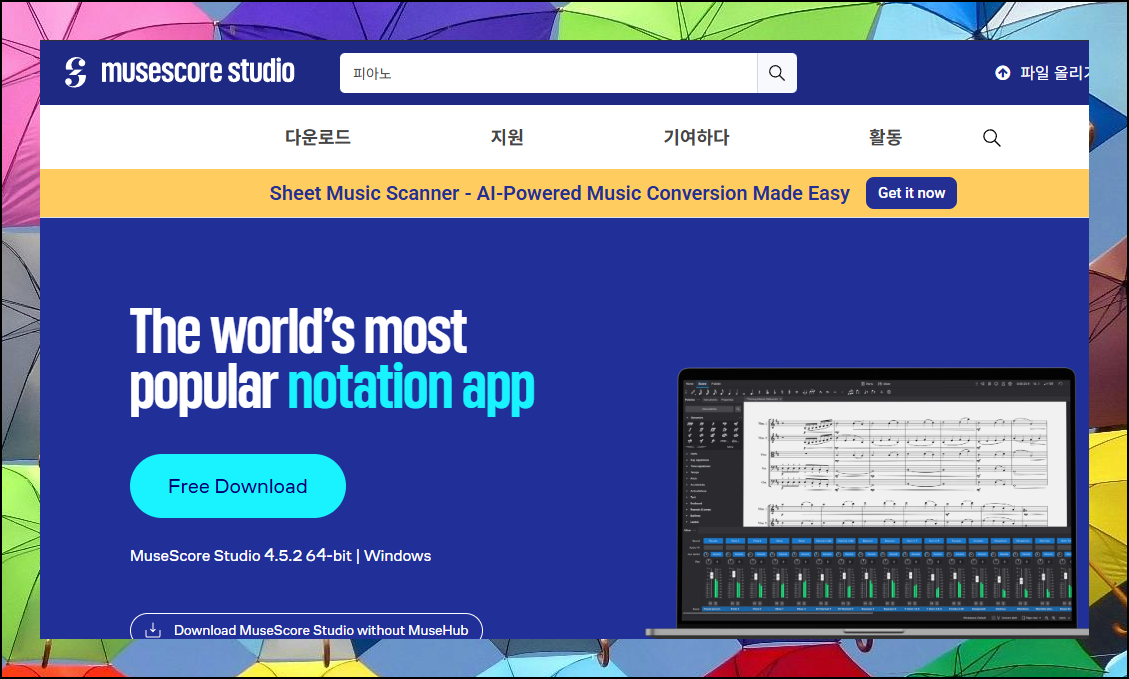Viewport: 1129px width, 679px height.
Task: Click the Get it now button
Action: (x=911, y=193)
